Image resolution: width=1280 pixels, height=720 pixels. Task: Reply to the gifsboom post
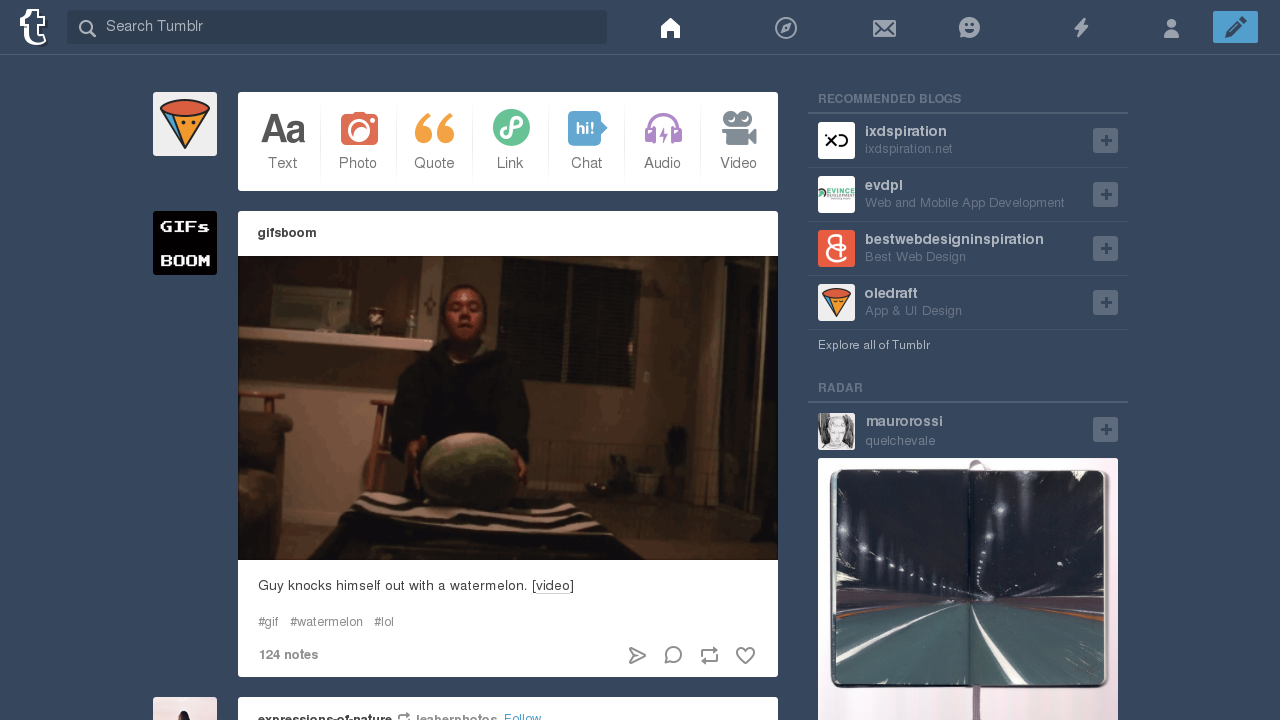[673, 655]
